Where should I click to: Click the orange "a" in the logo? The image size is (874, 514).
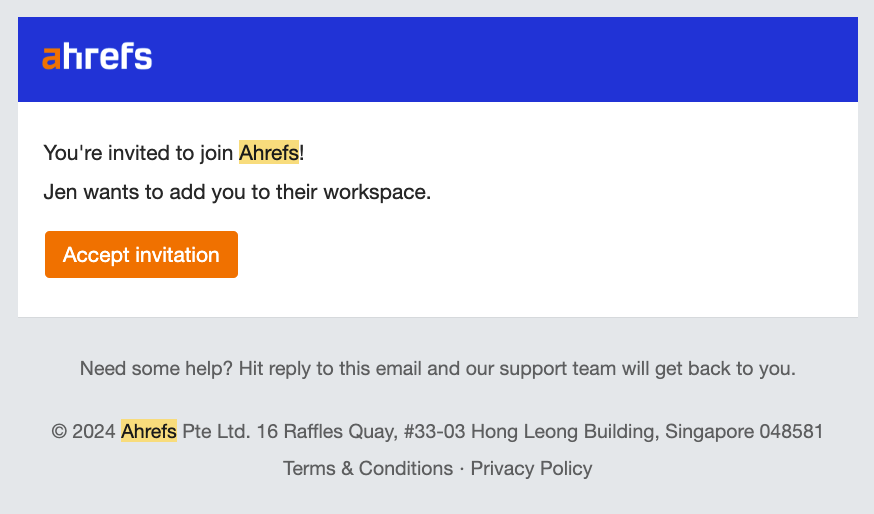(51, 59)
